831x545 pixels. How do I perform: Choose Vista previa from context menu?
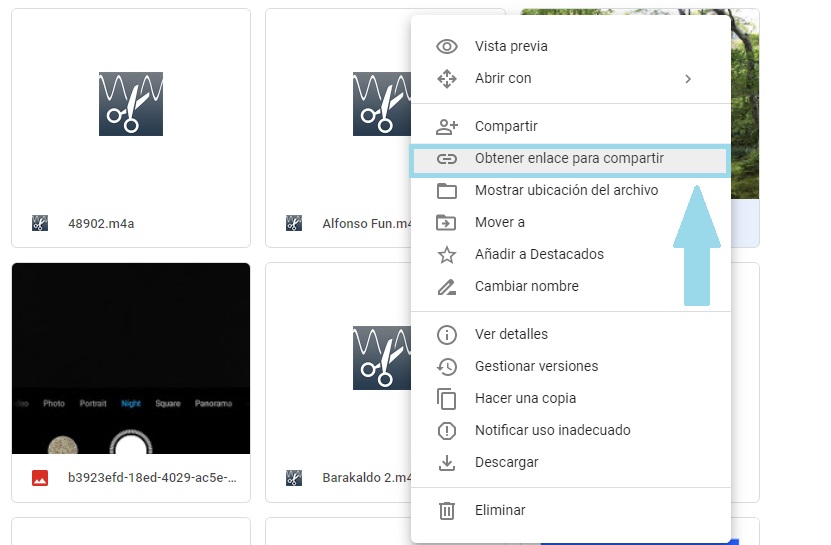click(x=571, y=47)
